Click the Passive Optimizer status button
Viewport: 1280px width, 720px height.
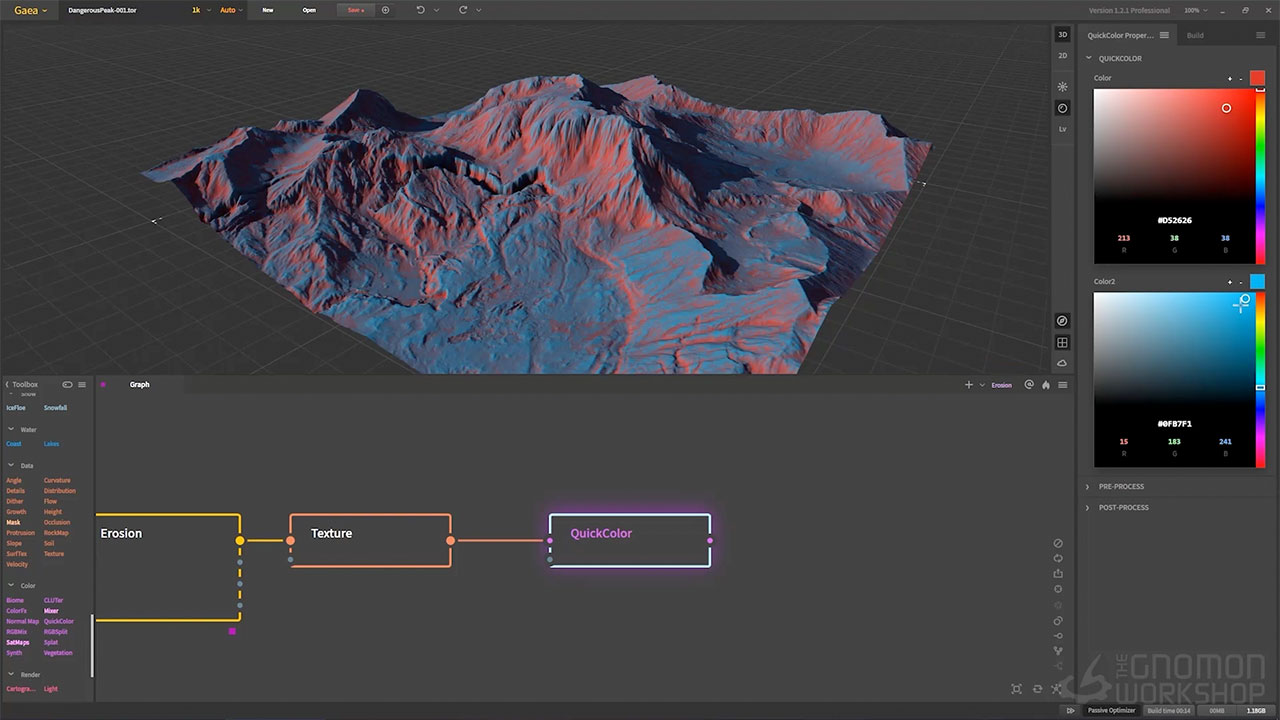click(1111, 711)
